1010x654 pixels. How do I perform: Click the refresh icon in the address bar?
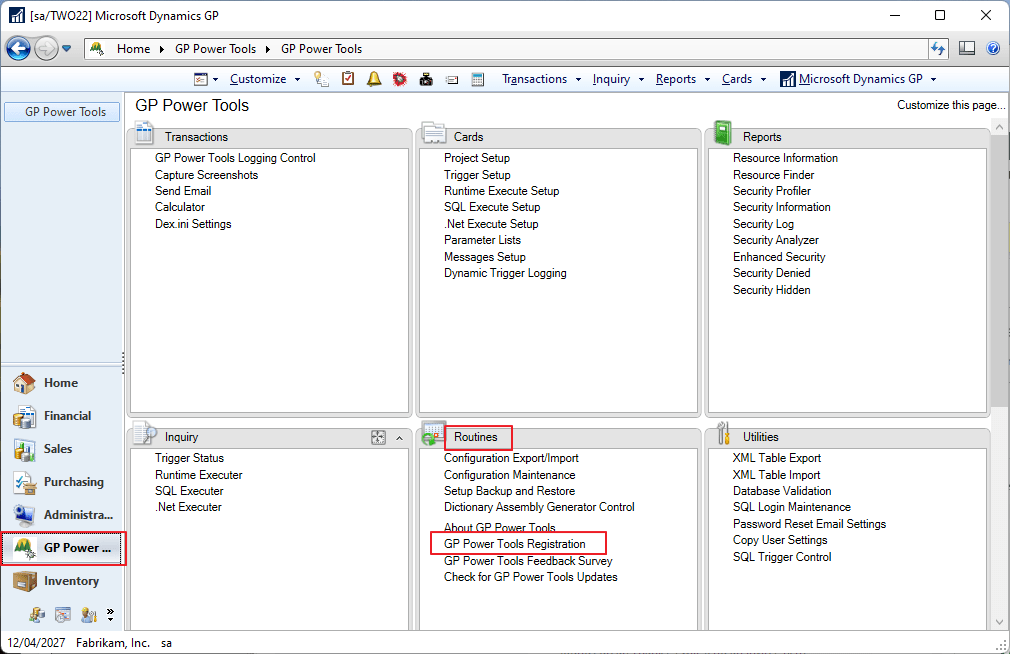click(938, 48)
